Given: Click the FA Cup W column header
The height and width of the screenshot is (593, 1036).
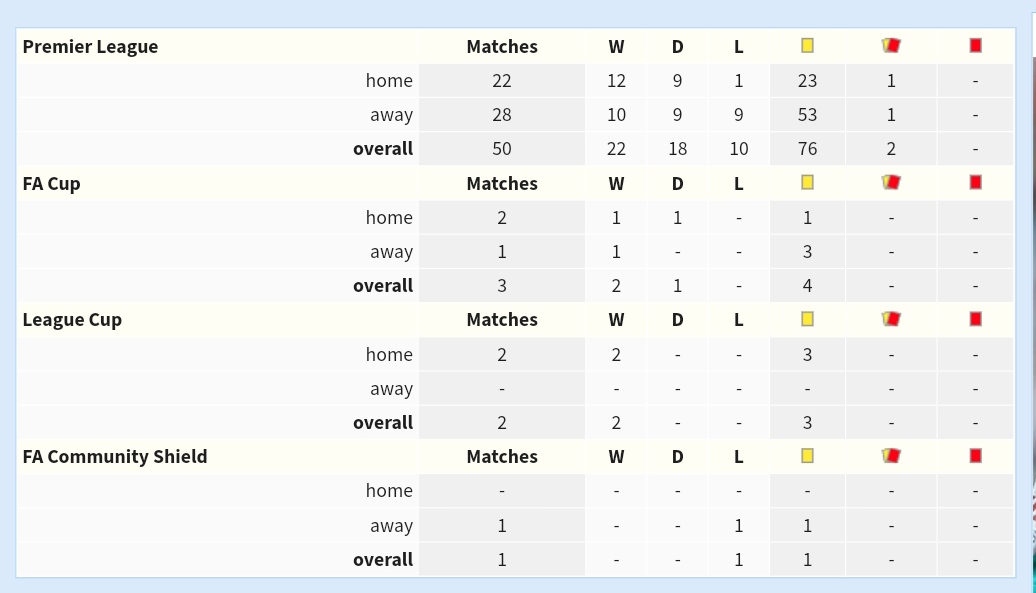Looking at the screenshot, I should 616,184.
